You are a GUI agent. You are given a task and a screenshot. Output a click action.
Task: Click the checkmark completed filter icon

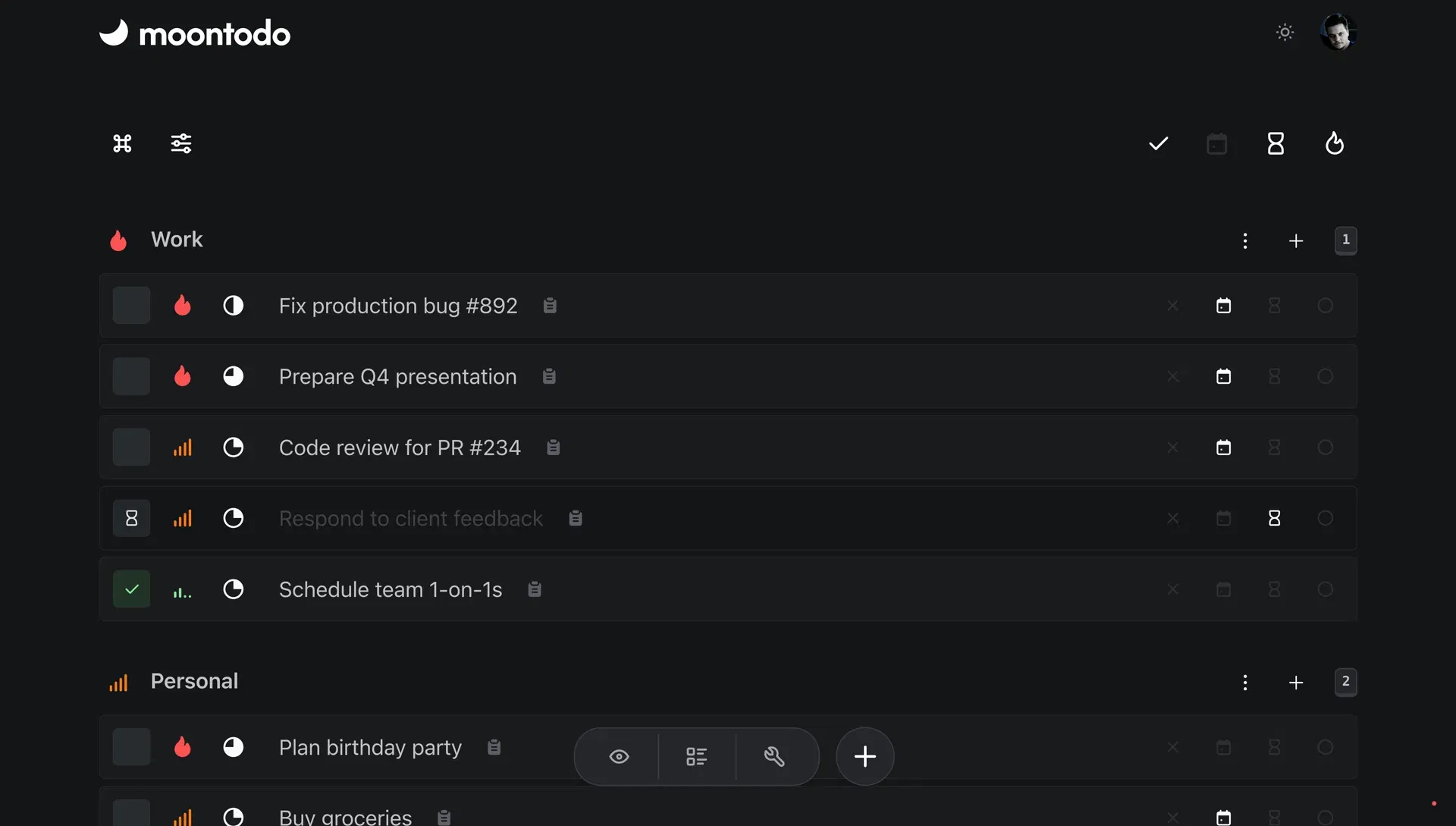point(1158,143)
